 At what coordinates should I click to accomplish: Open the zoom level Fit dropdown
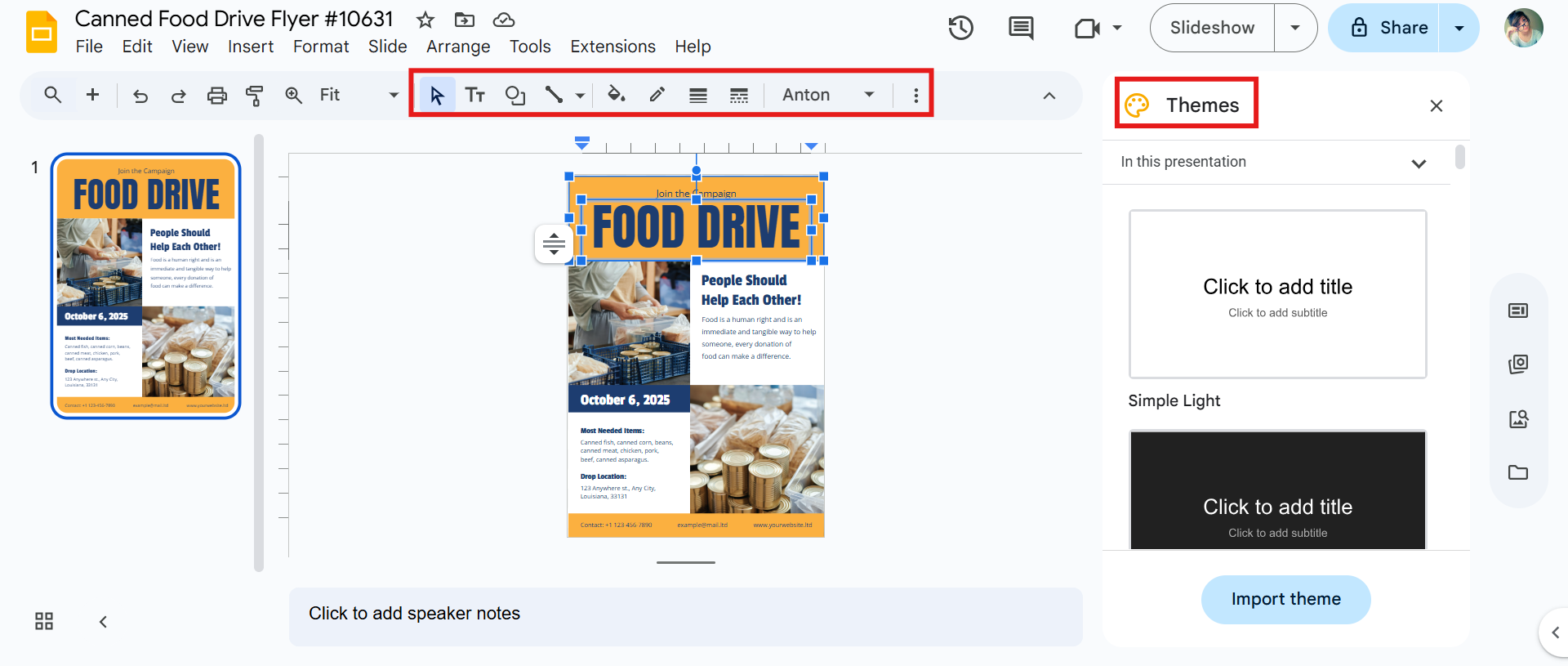pyautogui.click(x=359, y=95)
